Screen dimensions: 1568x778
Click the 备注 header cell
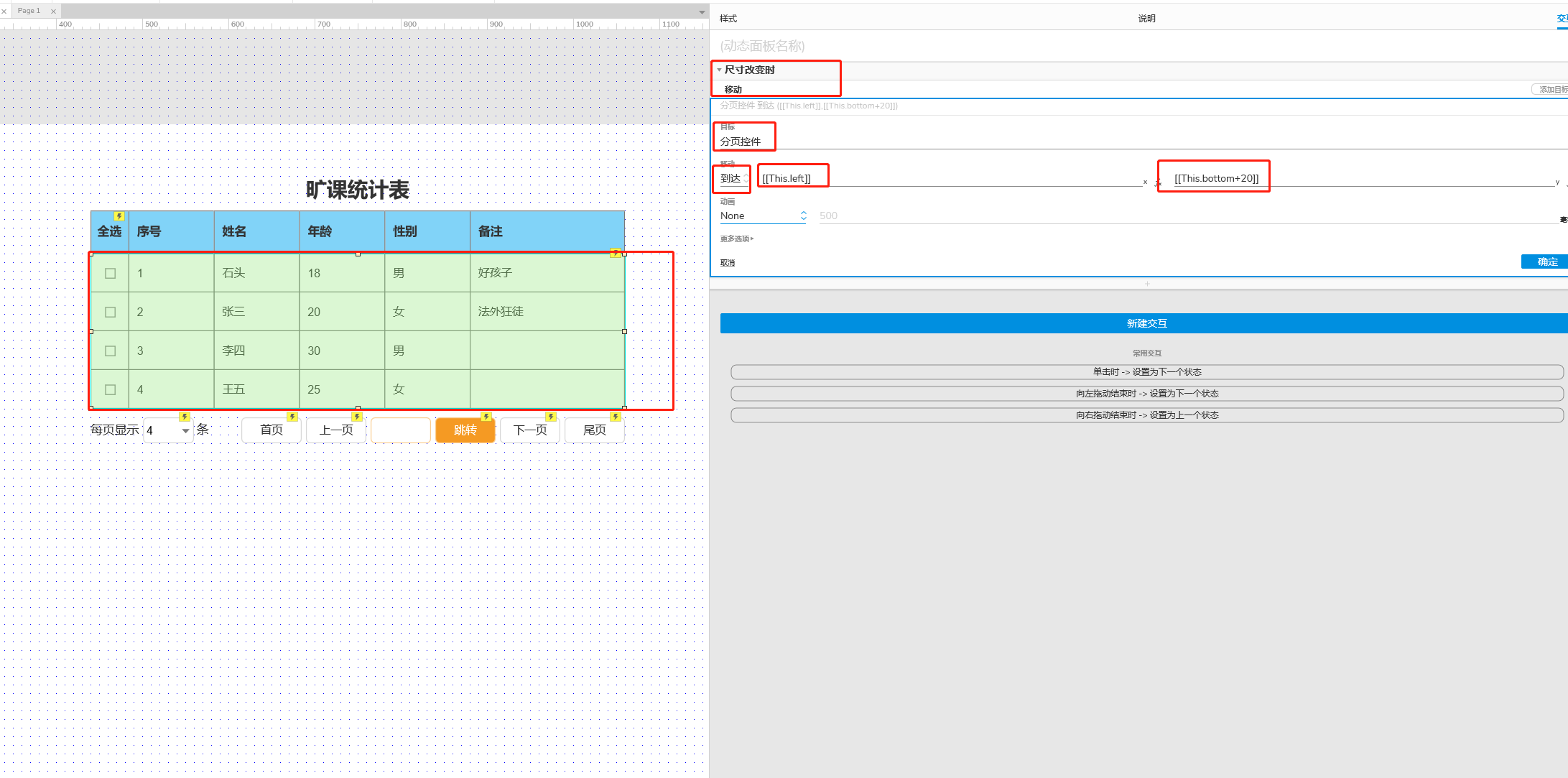547,231
